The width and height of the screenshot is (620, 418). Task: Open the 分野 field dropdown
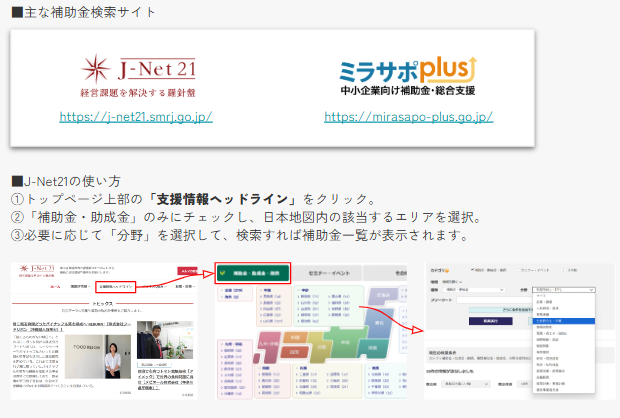566,289
